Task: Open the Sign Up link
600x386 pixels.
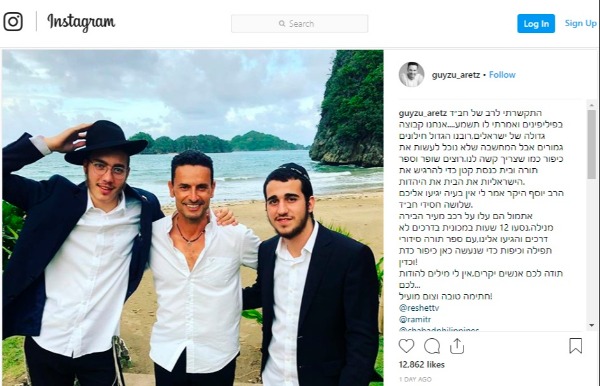Action: click(x=580, y=23)
